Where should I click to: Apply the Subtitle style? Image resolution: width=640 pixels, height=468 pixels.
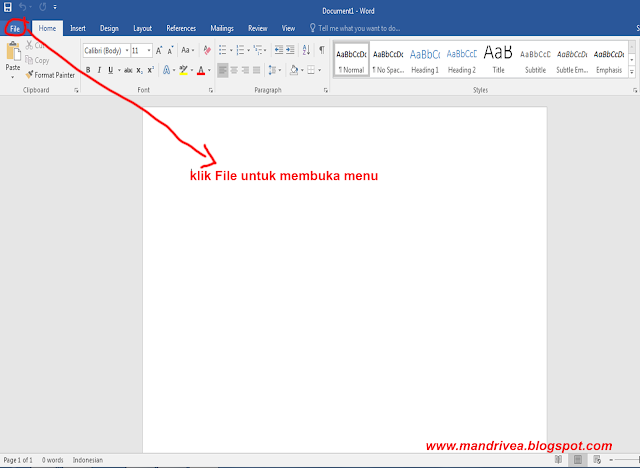tap(535, 60)
